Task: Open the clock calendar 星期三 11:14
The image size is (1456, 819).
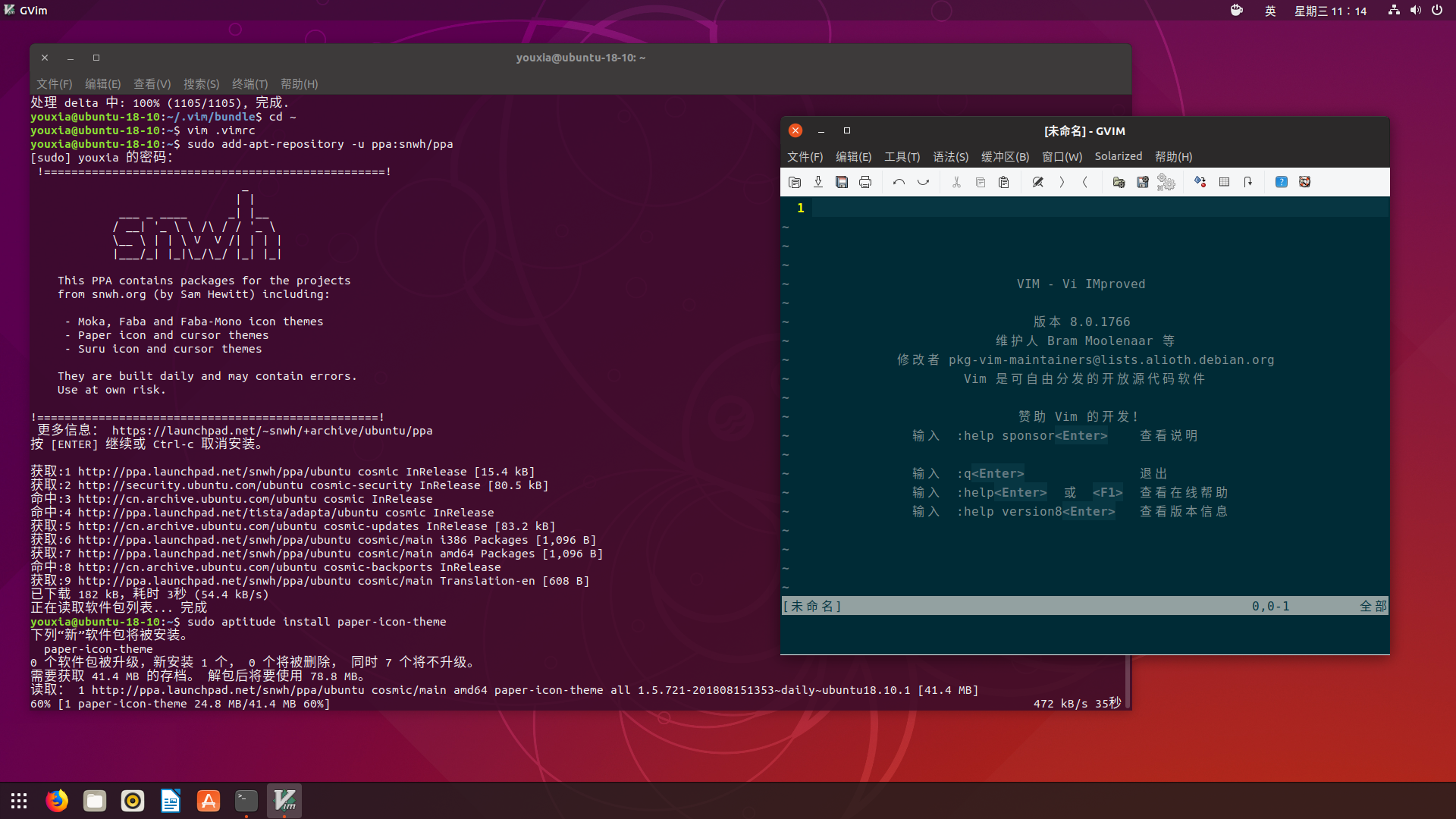Action: (x=1330, y=11)
